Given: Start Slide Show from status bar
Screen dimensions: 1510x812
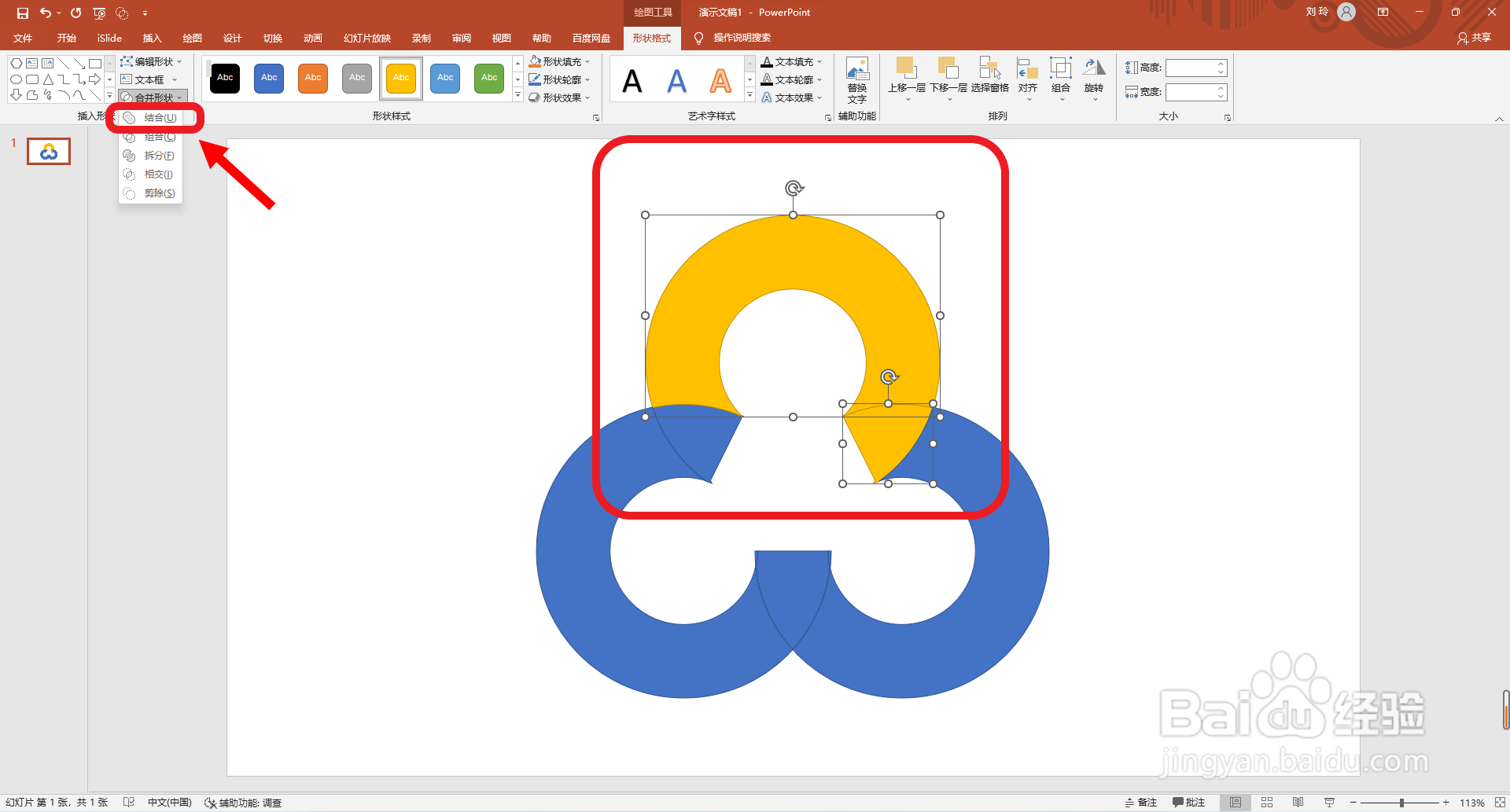Looking at the screenshot, I should click(1329, 803).
